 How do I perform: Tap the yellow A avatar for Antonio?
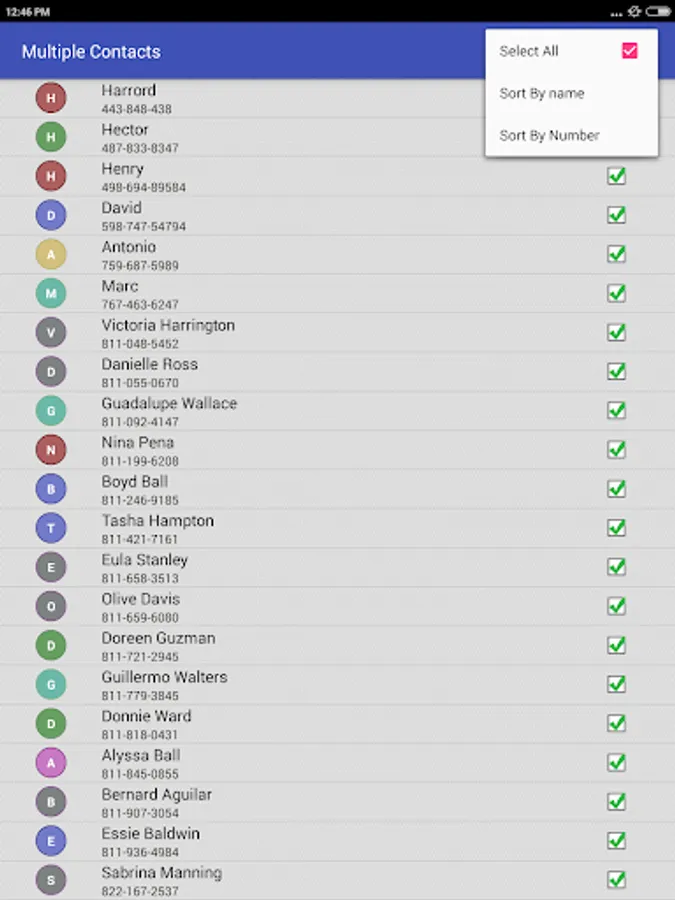[51, 254]
